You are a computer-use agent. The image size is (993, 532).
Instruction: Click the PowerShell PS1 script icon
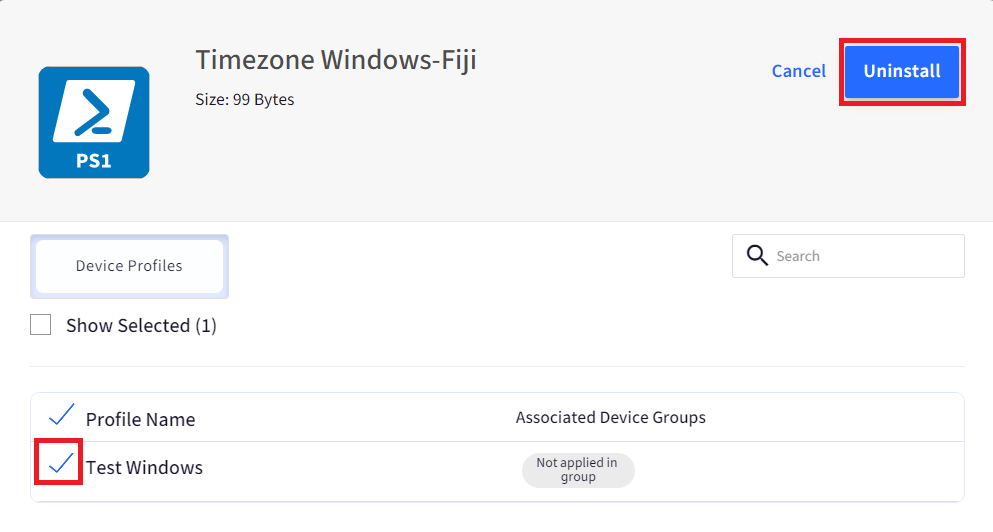(x=94, y=122)
